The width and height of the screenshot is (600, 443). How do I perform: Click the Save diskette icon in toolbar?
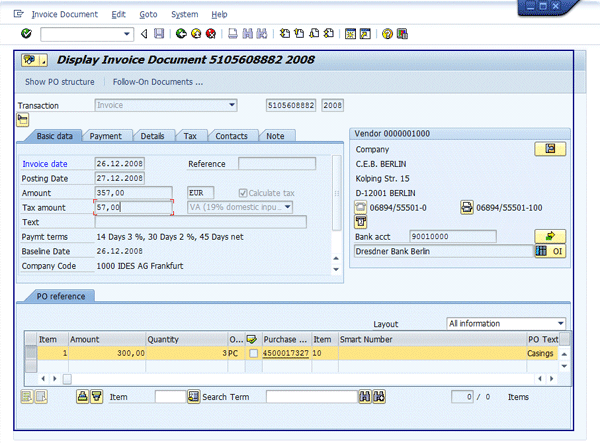coord(159,33)
